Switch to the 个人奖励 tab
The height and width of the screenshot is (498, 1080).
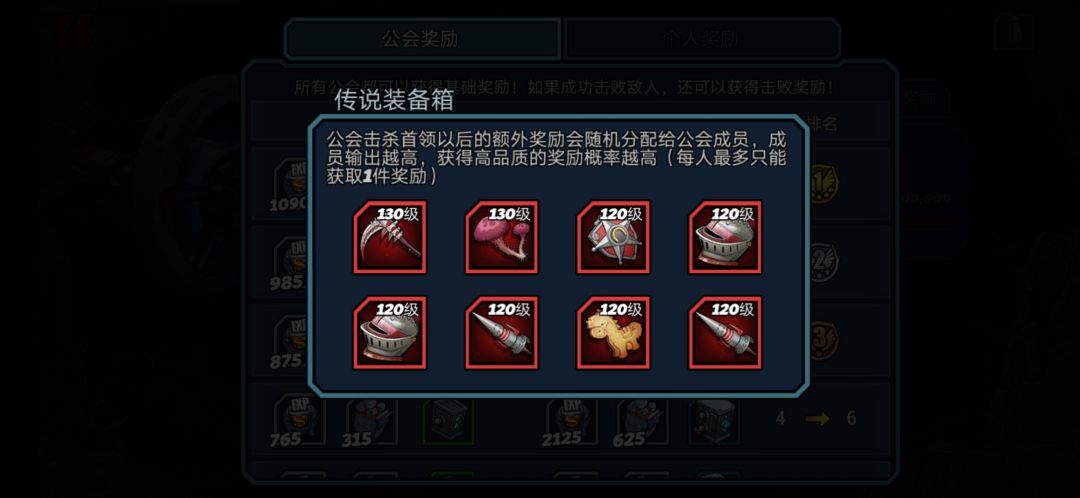point(703,39)
